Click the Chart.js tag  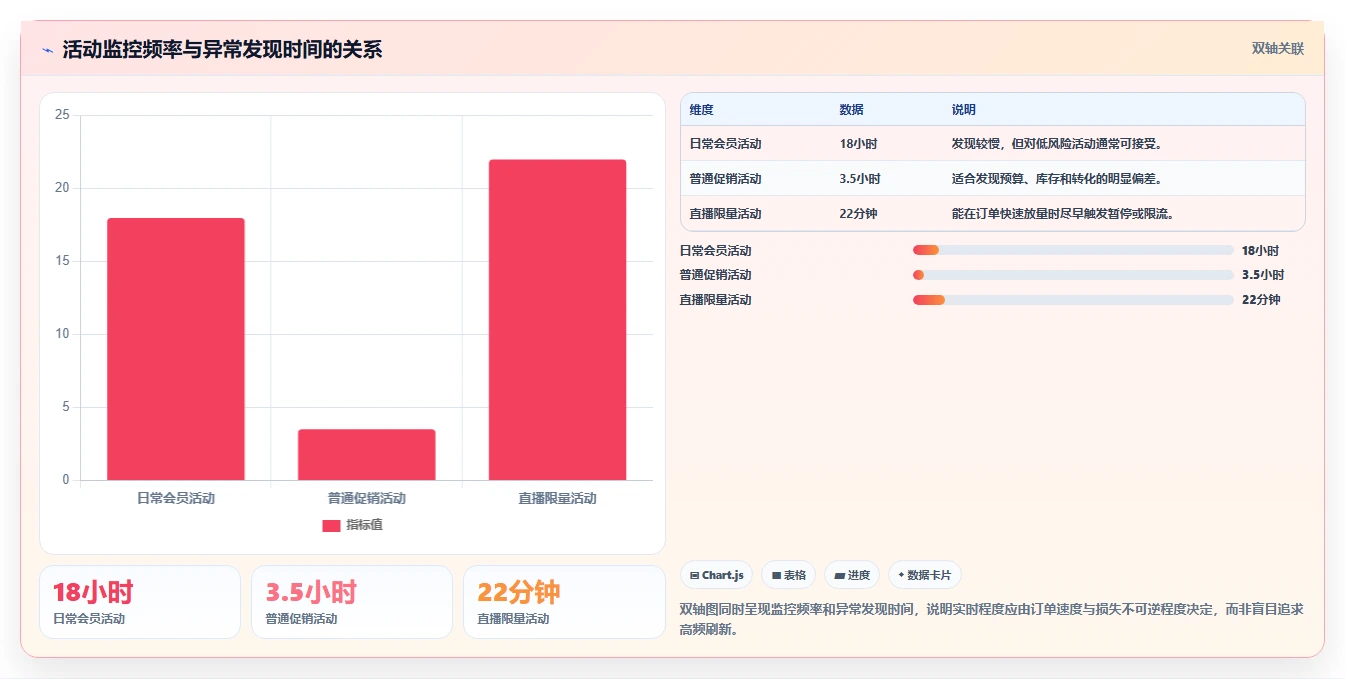point(717,575)
